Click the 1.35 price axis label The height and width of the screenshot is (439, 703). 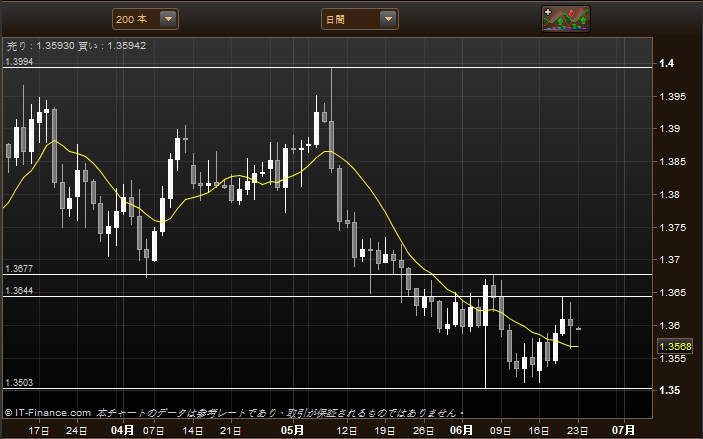click(670, 390)
